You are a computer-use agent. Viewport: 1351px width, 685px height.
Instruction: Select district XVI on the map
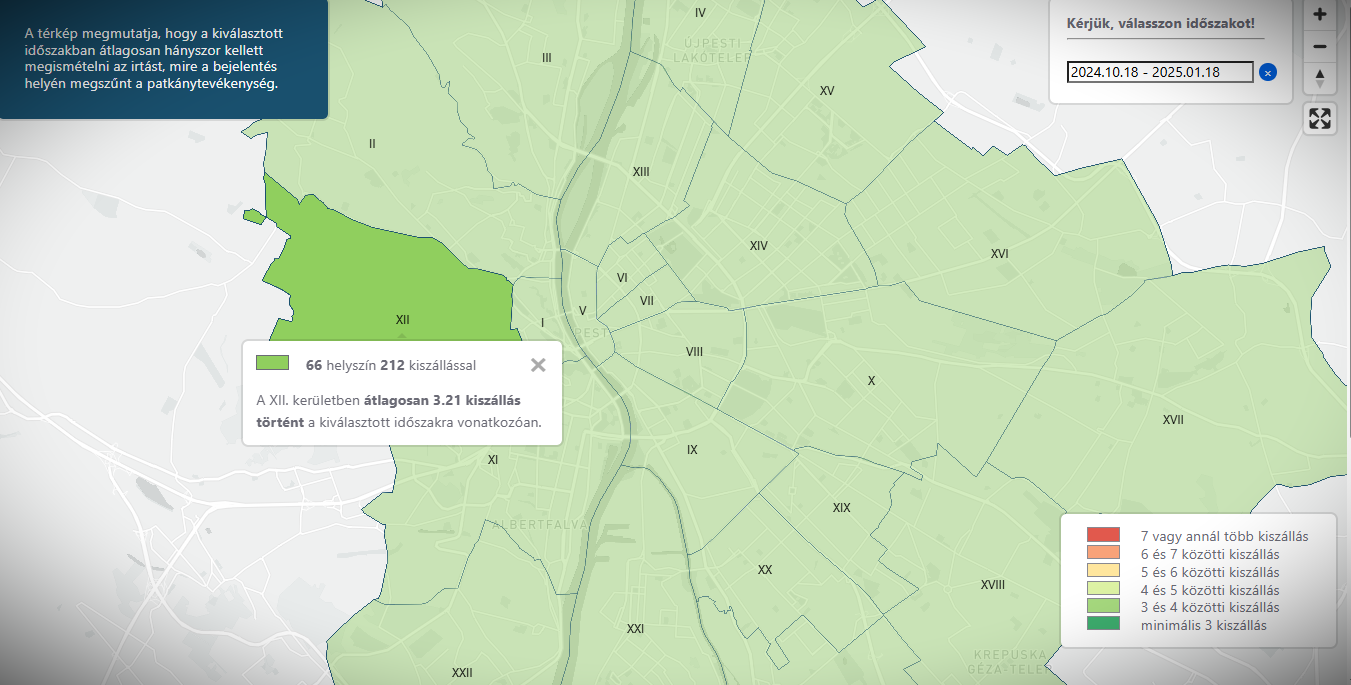tap(999, 254)
